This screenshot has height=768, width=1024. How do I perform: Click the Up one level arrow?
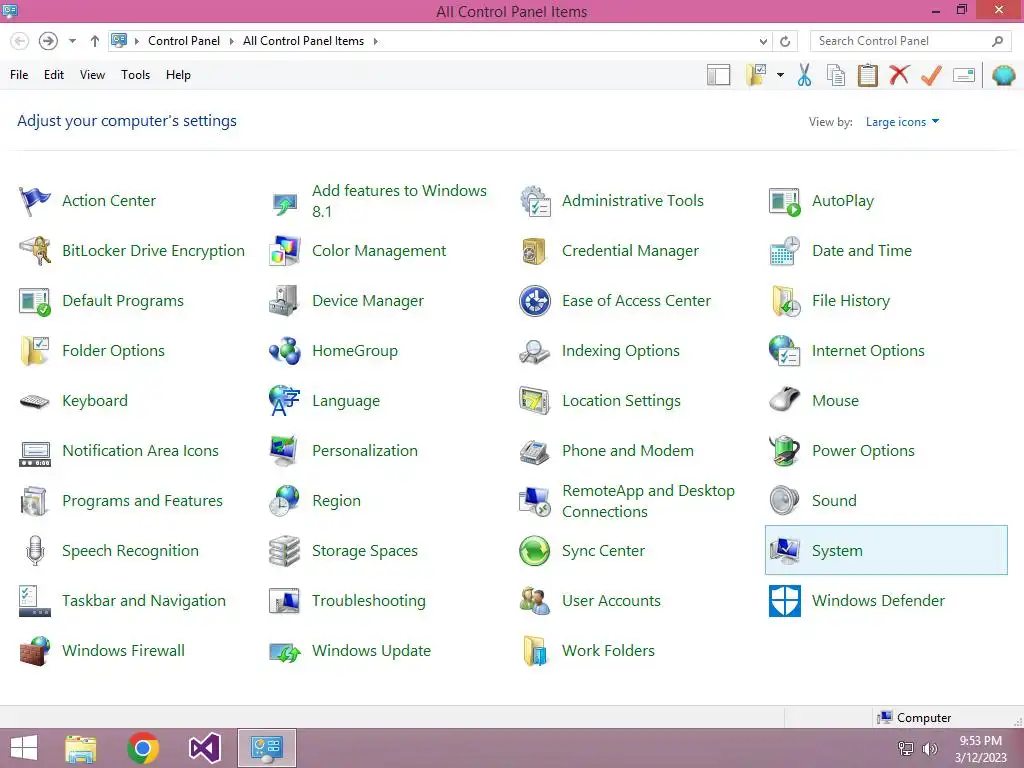coord(95,41)
